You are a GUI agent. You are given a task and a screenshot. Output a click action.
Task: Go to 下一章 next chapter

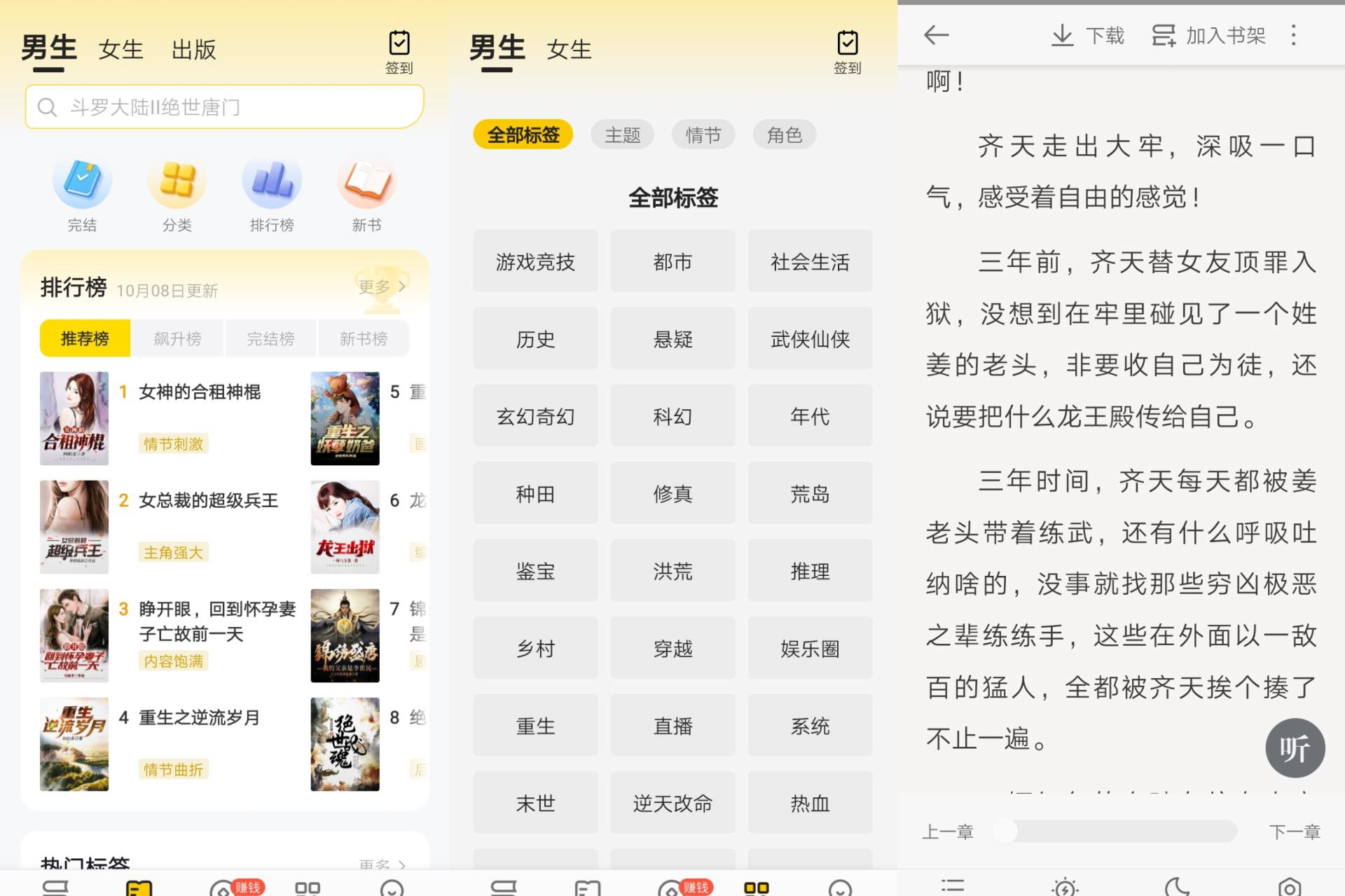1294,832
